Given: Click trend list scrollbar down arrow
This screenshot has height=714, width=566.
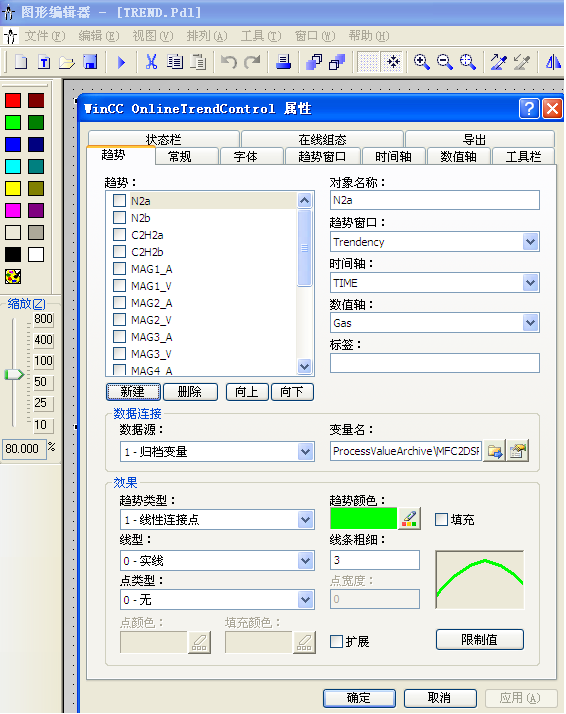Looking at the screenshot, I should [304, 366].
